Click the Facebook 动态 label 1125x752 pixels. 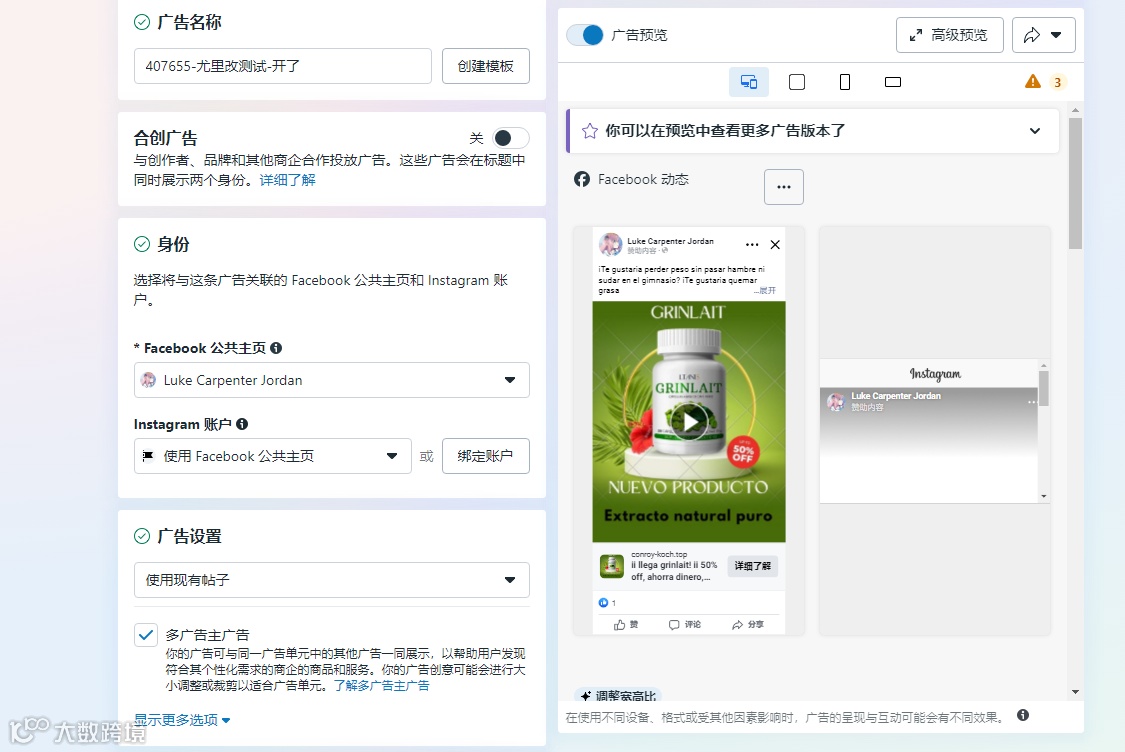pyautogui.click(x=643, y=179)
